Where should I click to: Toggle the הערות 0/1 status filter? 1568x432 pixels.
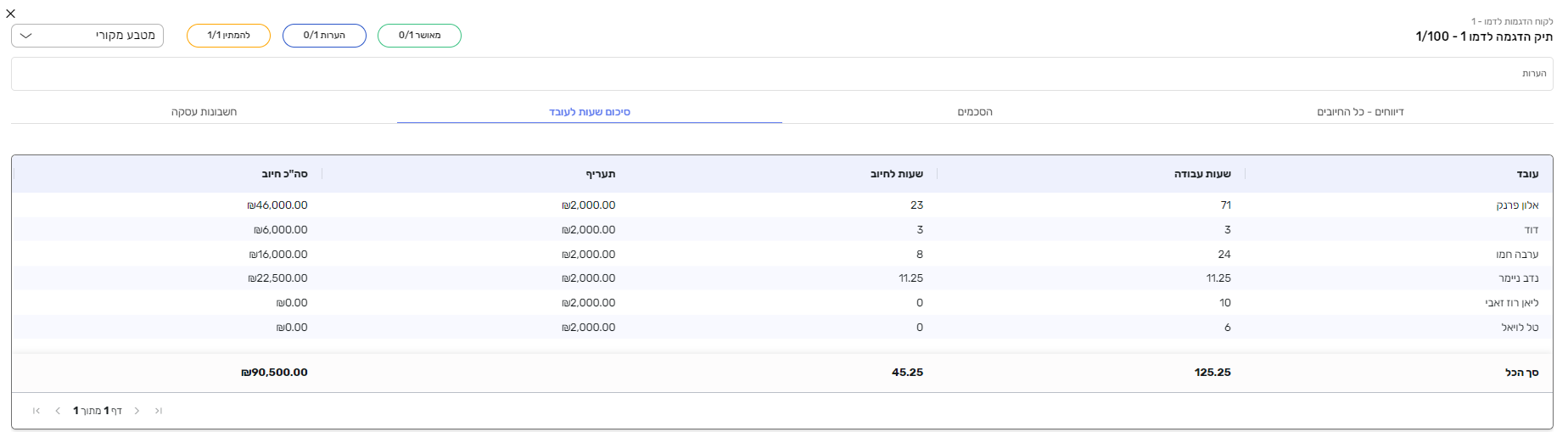[324, 36]
